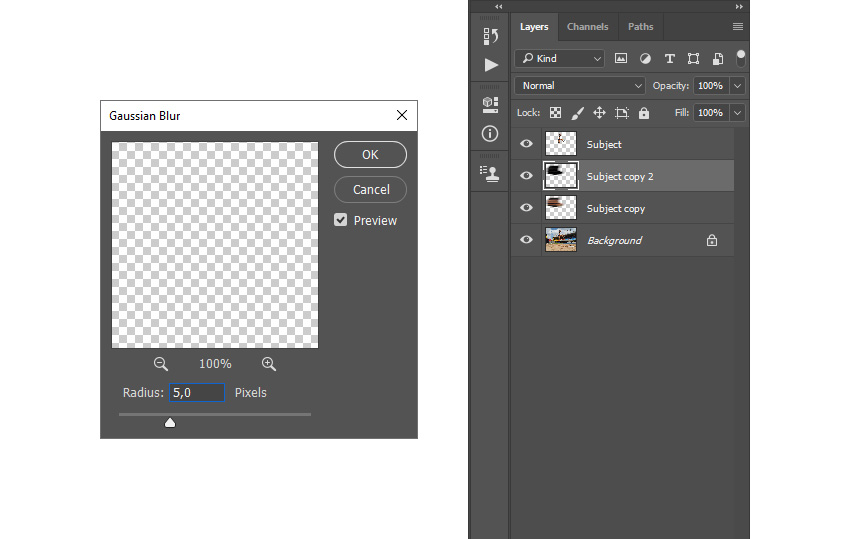Click the Fill value field

(x=711, y=113)
